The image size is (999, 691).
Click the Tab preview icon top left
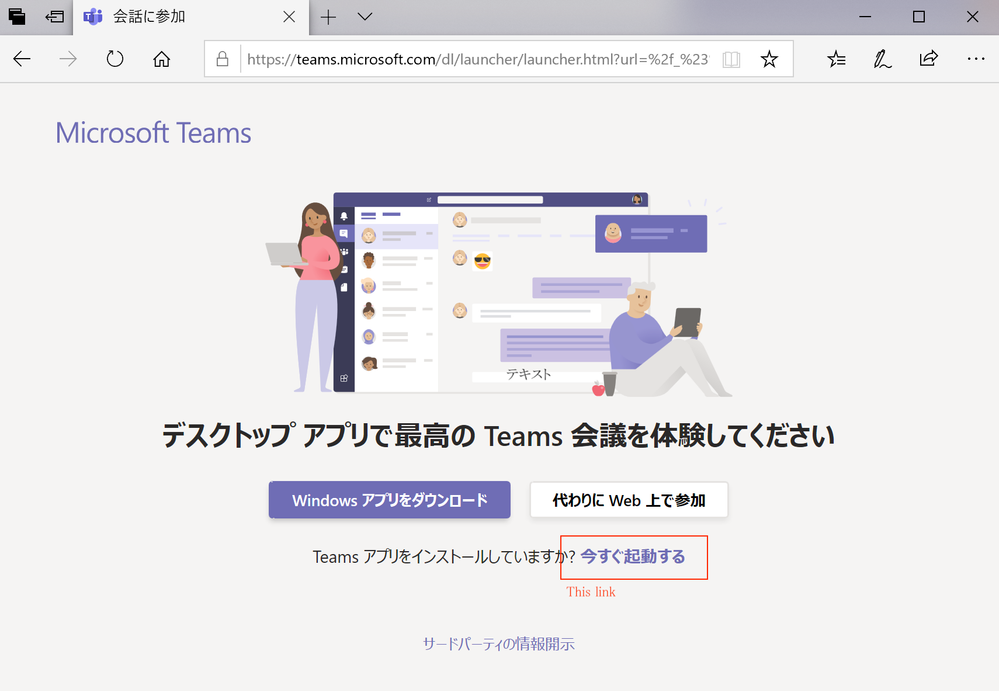point(16,16)
